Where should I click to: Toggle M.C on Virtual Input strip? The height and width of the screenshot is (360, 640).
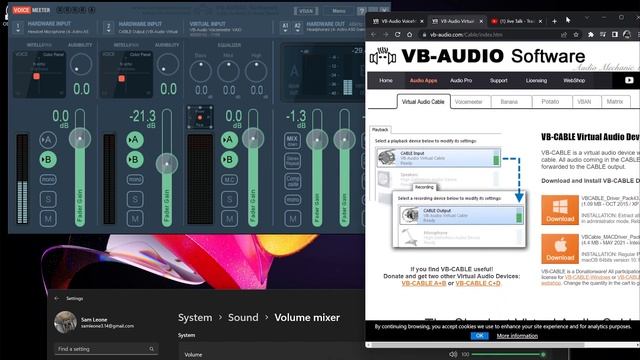click(x=229, y=180)
